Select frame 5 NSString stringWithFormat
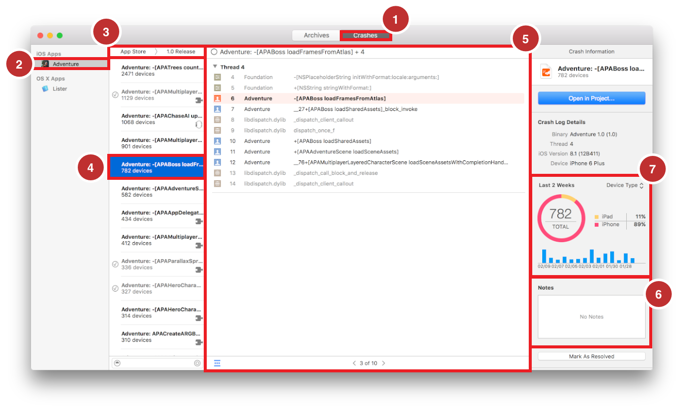 point(368,88)
